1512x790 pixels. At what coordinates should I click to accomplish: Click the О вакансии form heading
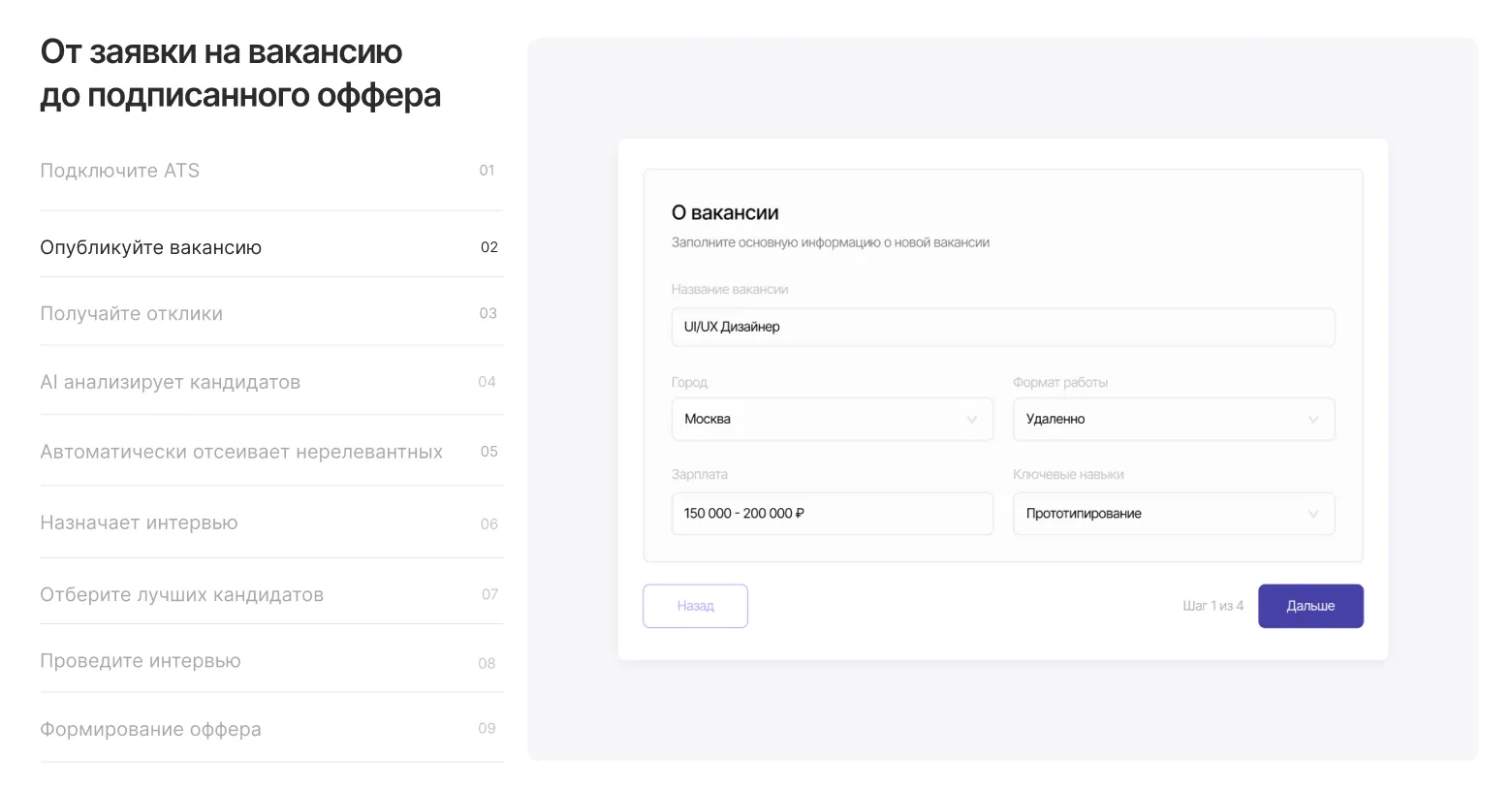[x=725, y=213]
